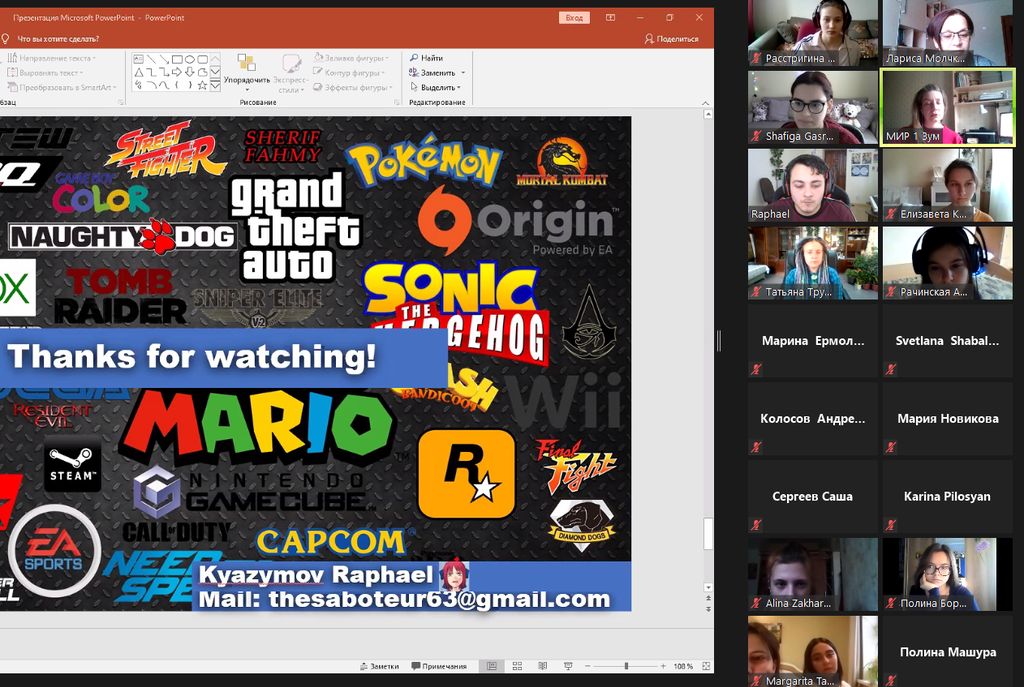The width and height of the screenshot is (1024, 687).
Task: Go to next slide via double-arrow down button
Action: click(708, 609)
